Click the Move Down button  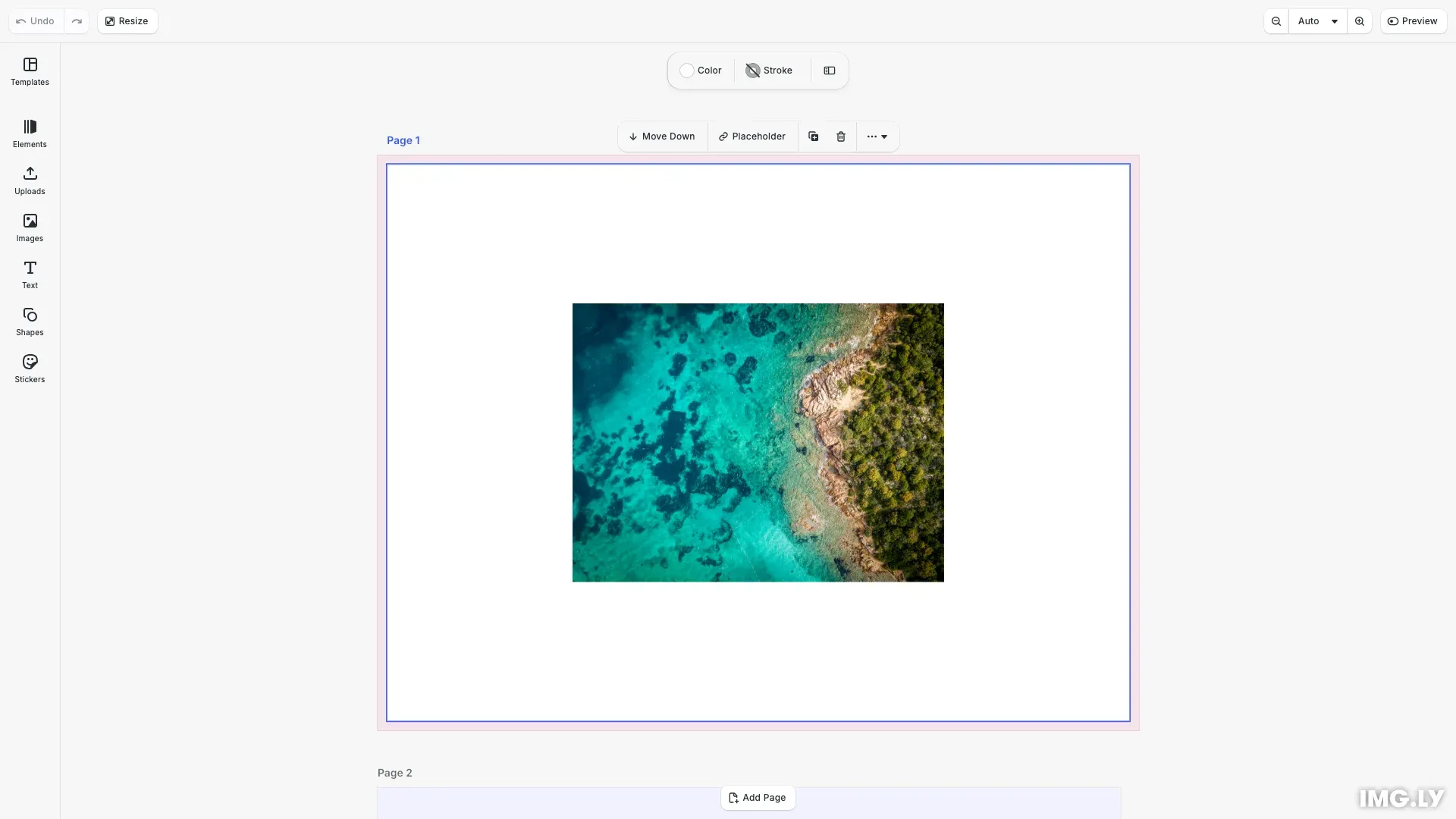click(662, 136)
